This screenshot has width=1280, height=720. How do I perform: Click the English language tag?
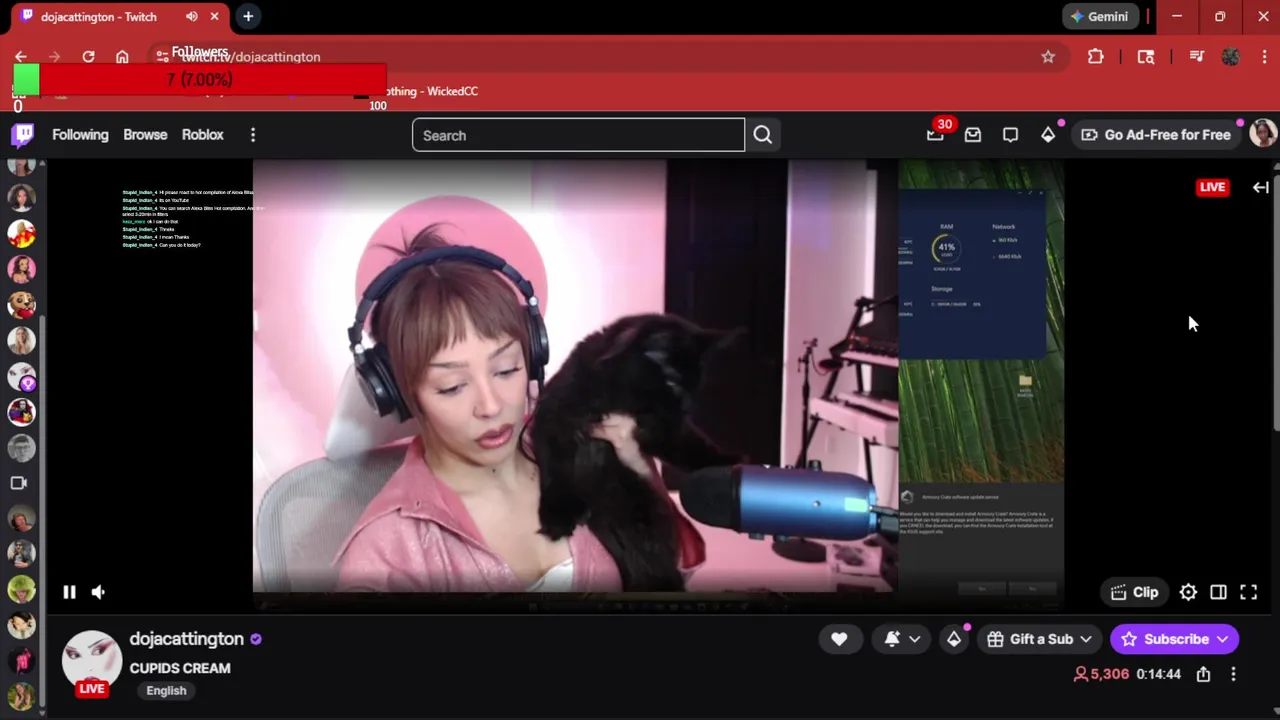click(166, 690)
